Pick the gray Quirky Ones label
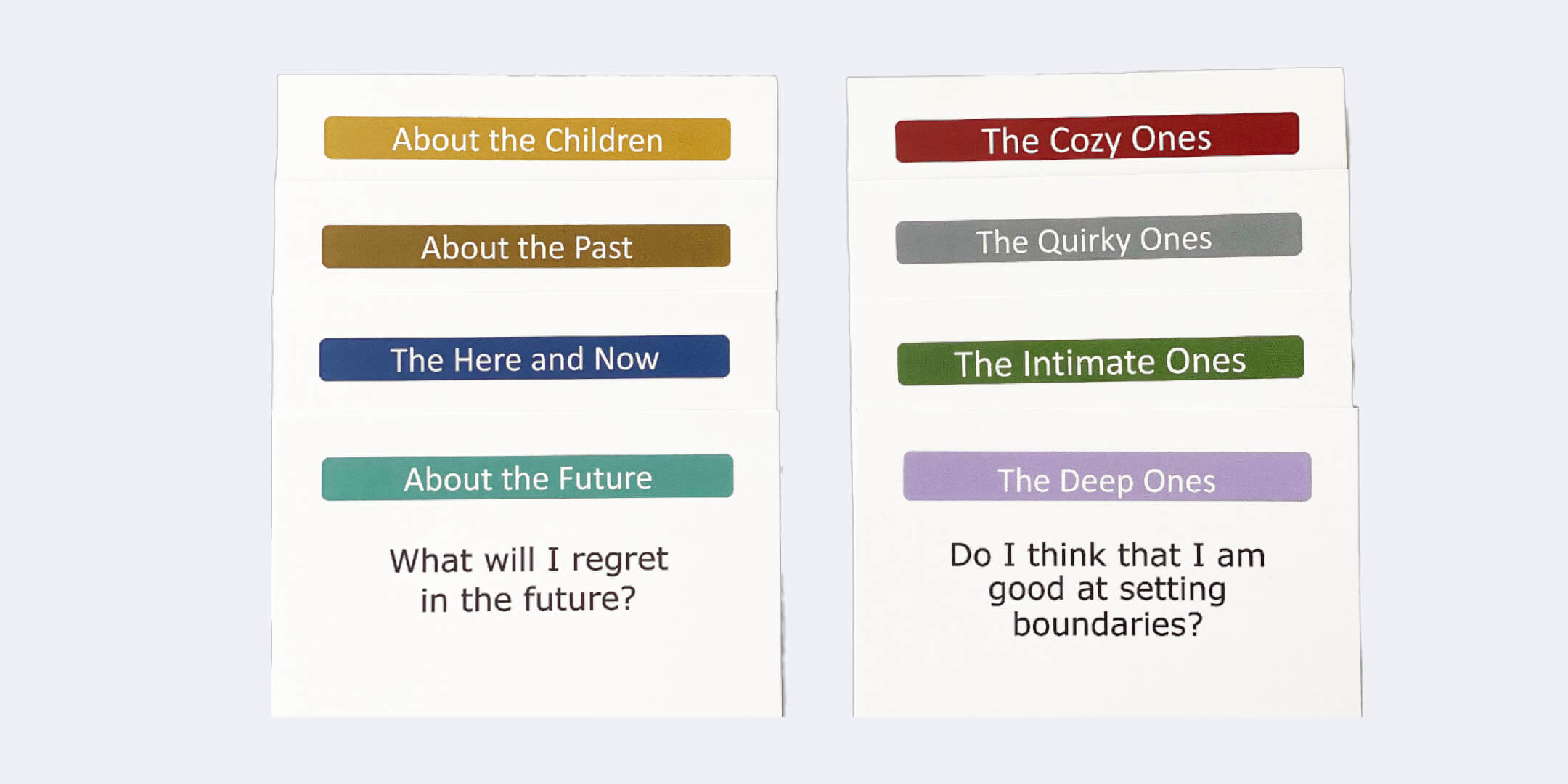 pos(1098,239)
